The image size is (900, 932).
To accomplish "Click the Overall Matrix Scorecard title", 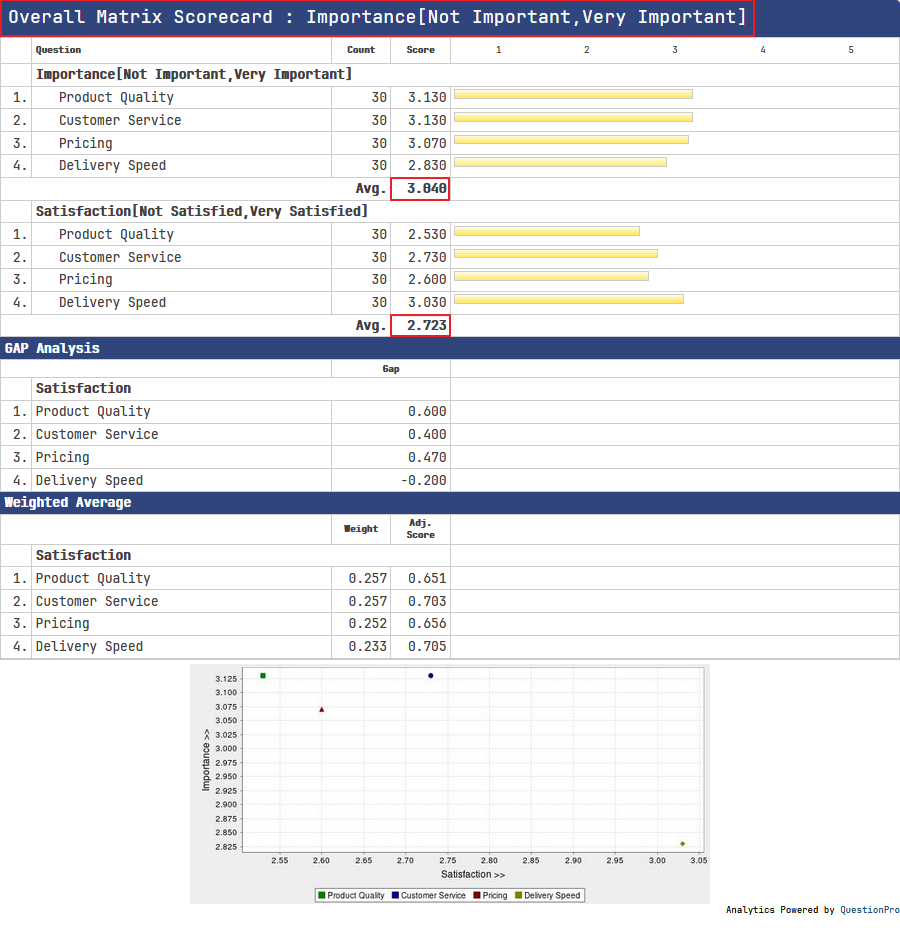I will pyautogui.click(x=378, y=18).
